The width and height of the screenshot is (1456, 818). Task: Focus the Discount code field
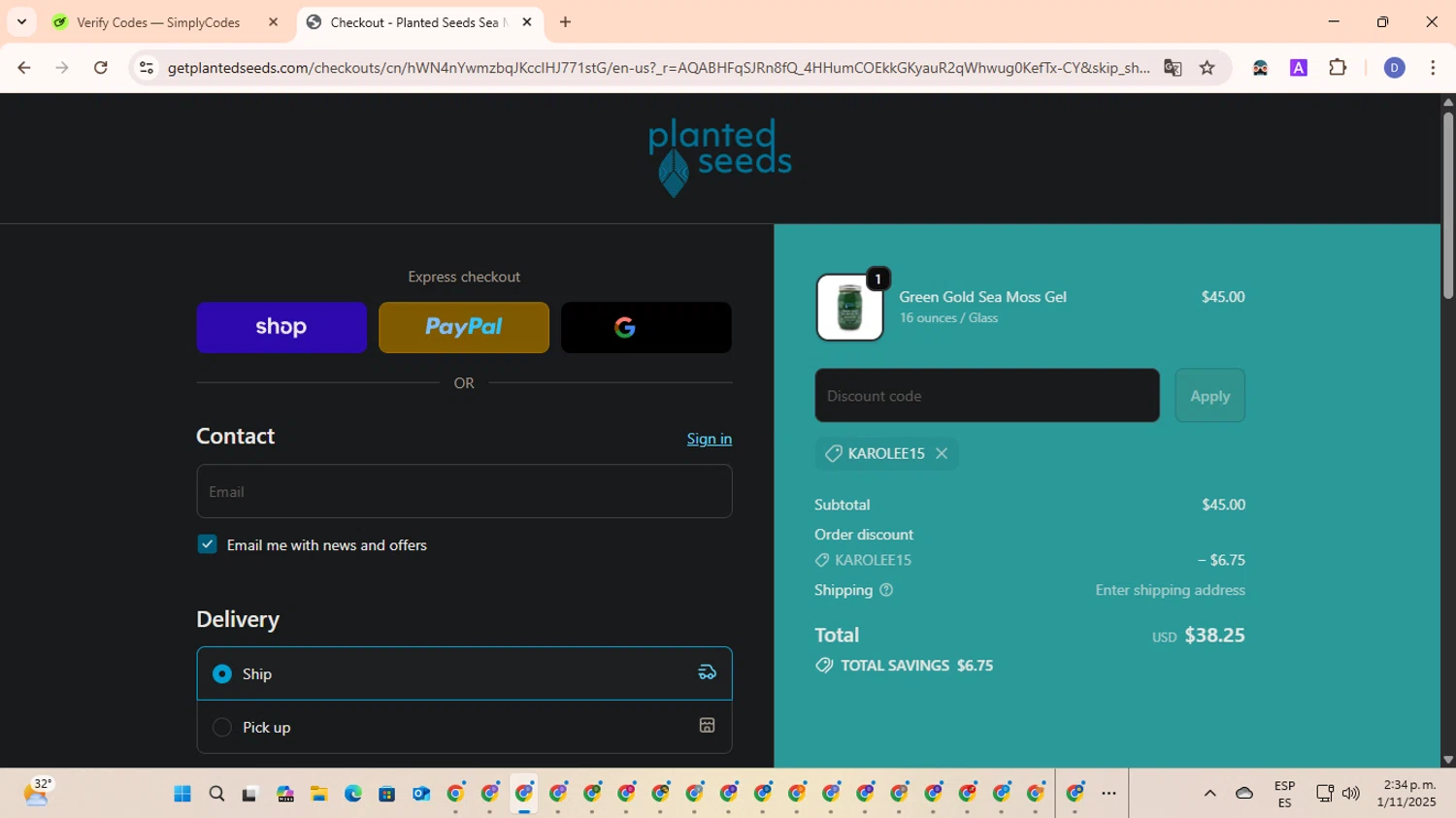987,395
